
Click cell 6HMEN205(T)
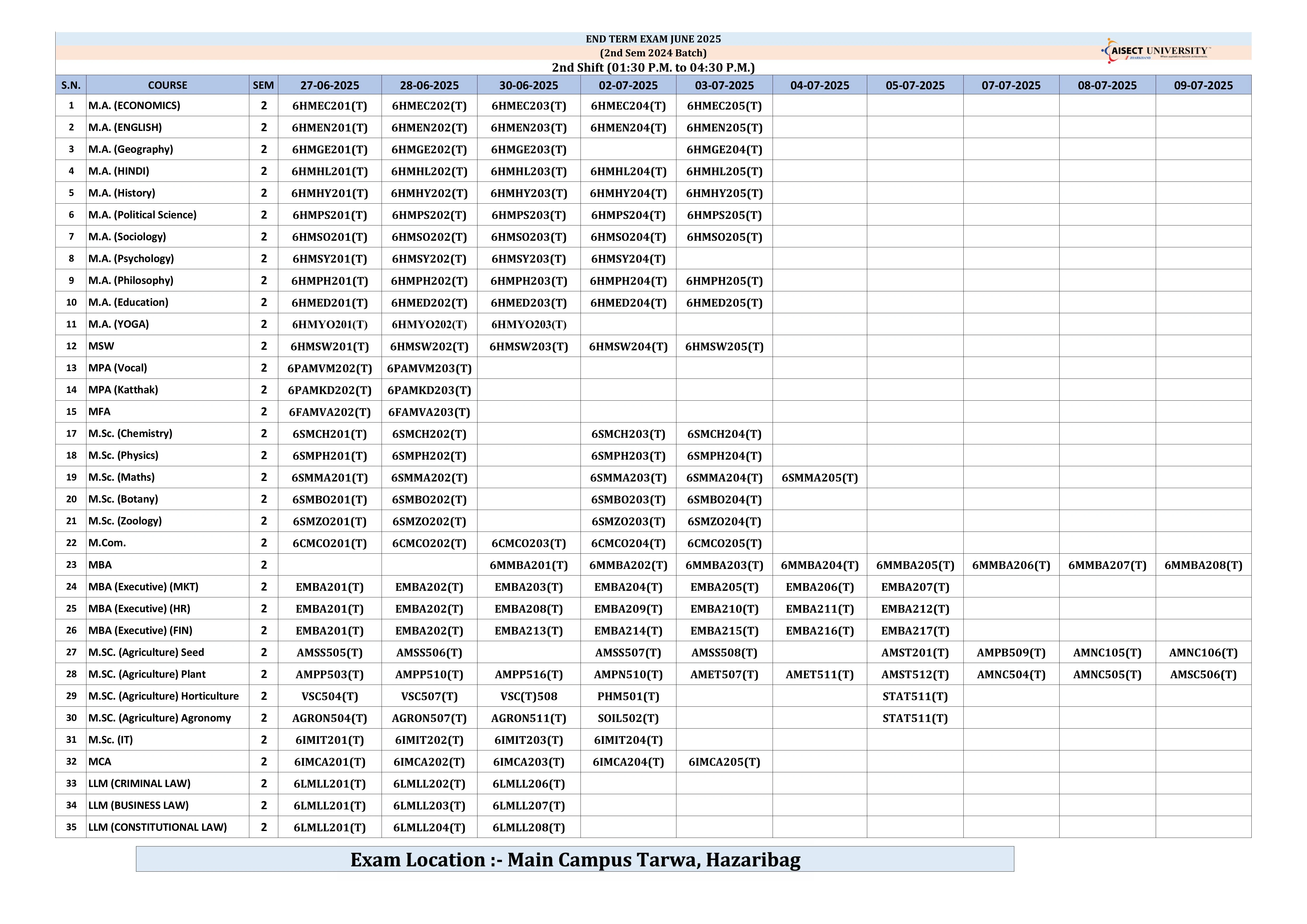click(724, 127)
